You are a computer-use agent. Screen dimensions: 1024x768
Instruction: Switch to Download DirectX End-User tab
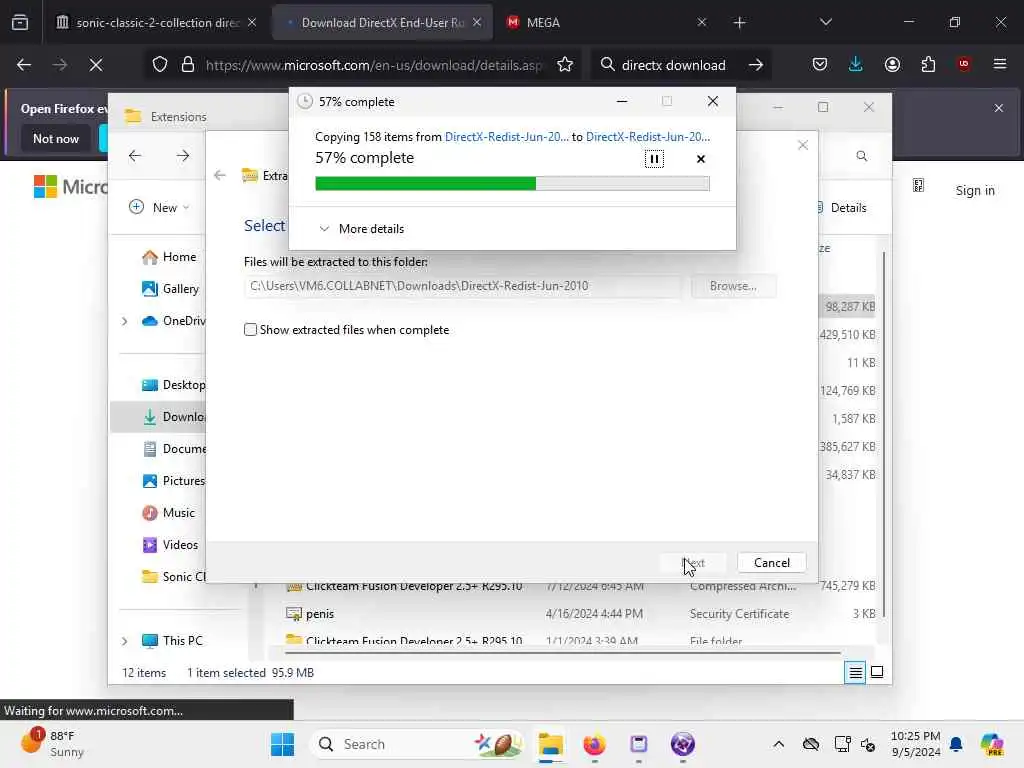382,22
